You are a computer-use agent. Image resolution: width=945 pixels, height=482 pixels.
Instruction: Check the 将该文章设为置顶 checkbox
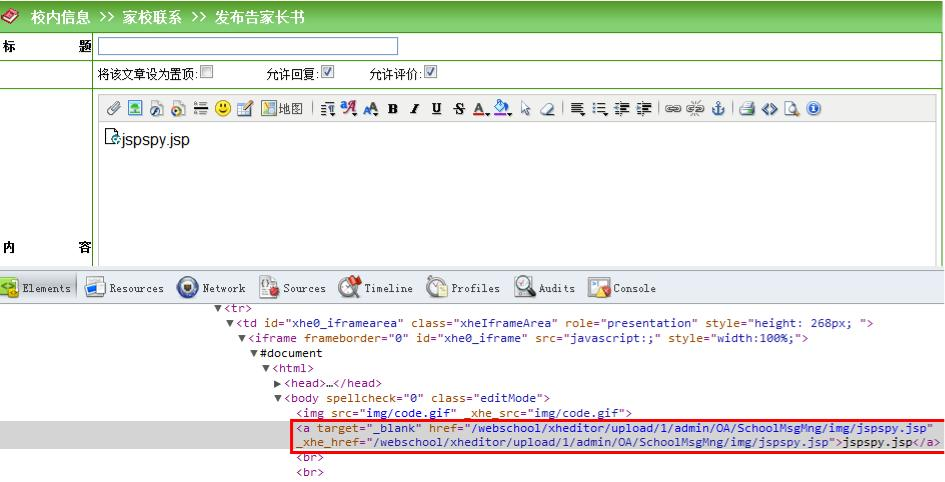click(x=207, y=72)
